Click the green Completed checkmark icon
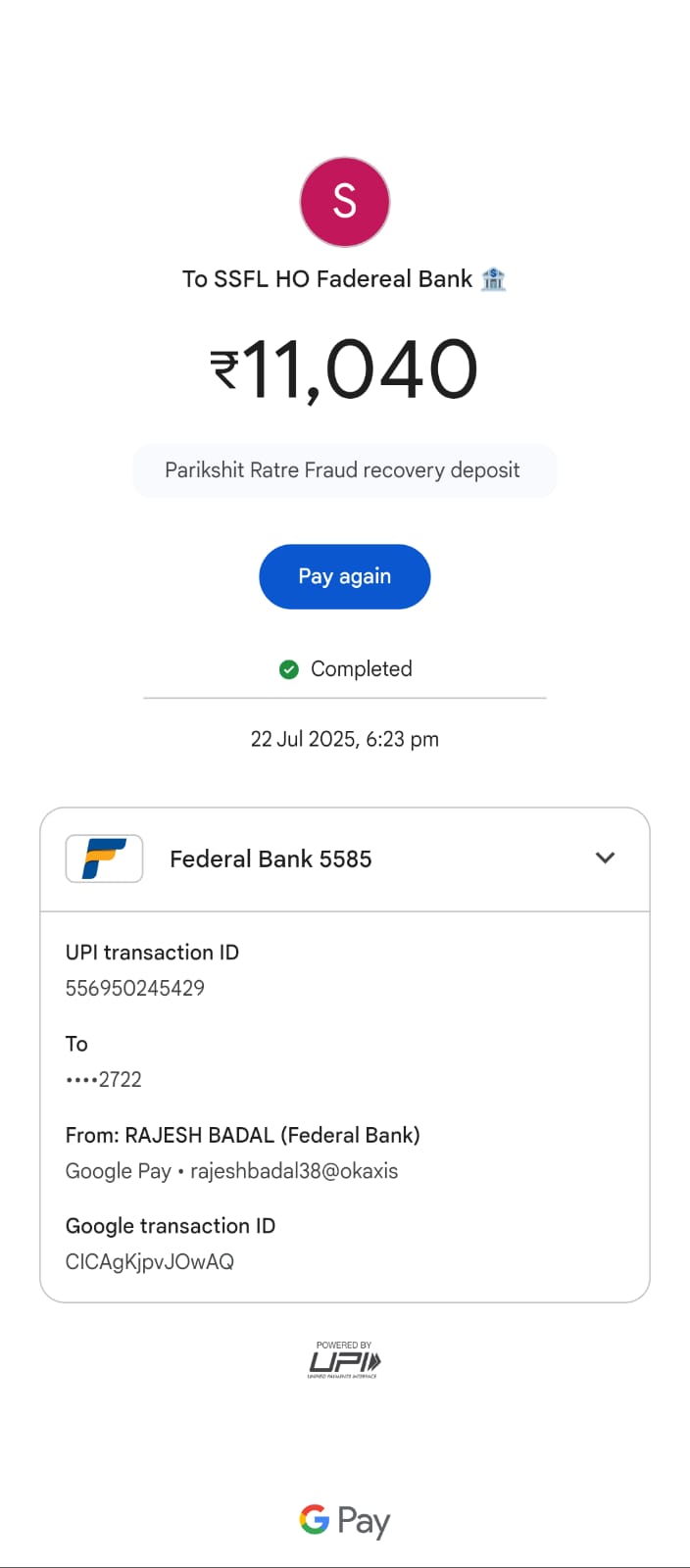690x1568 pixels. point(288,669)
